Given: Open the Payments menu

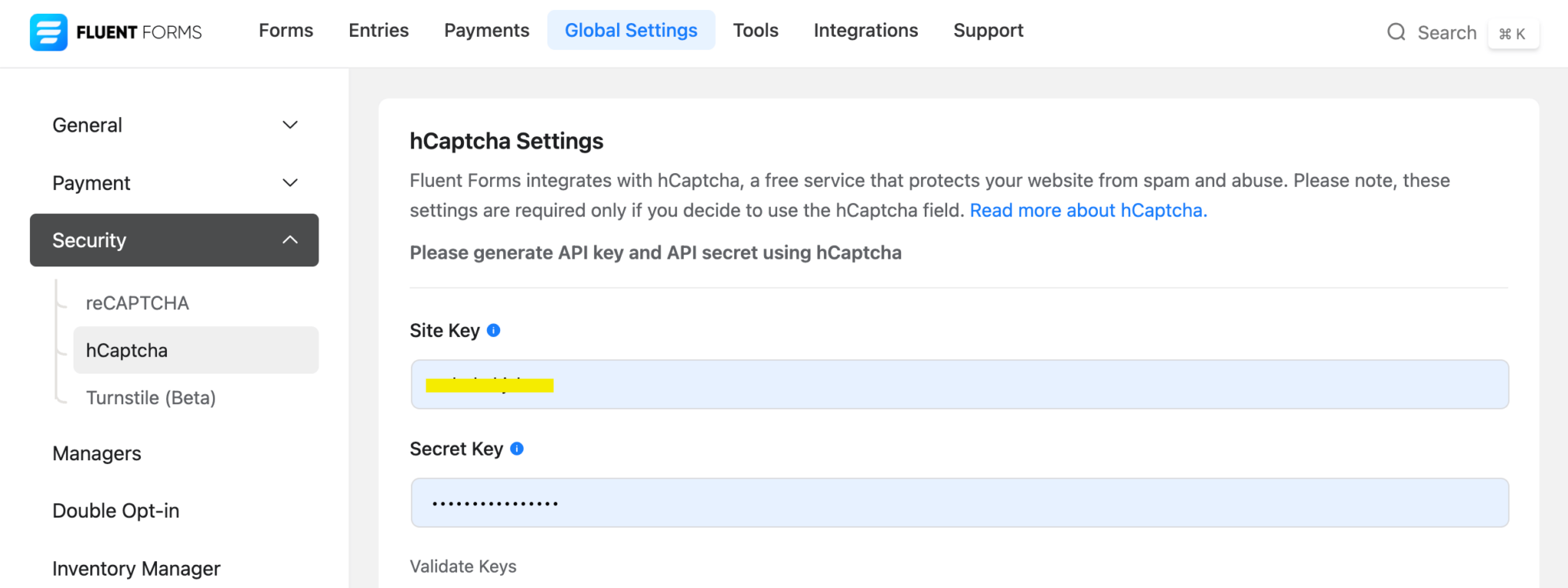Looking at the screenshot, I should [486, 31].
